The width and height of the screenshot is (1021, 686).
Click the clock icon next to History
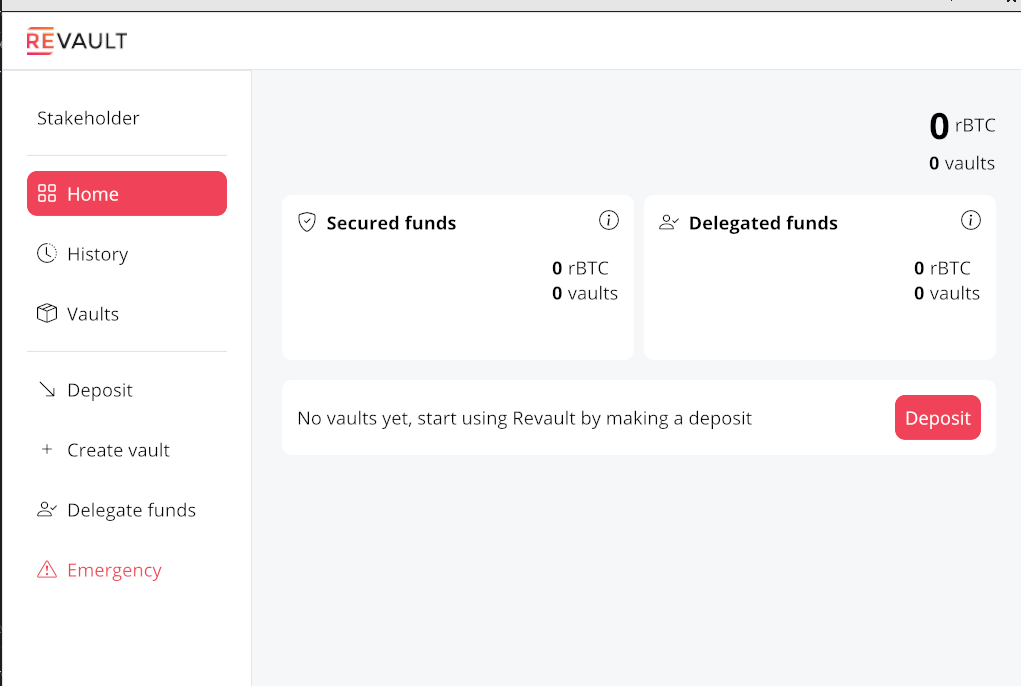click(46, 253)
